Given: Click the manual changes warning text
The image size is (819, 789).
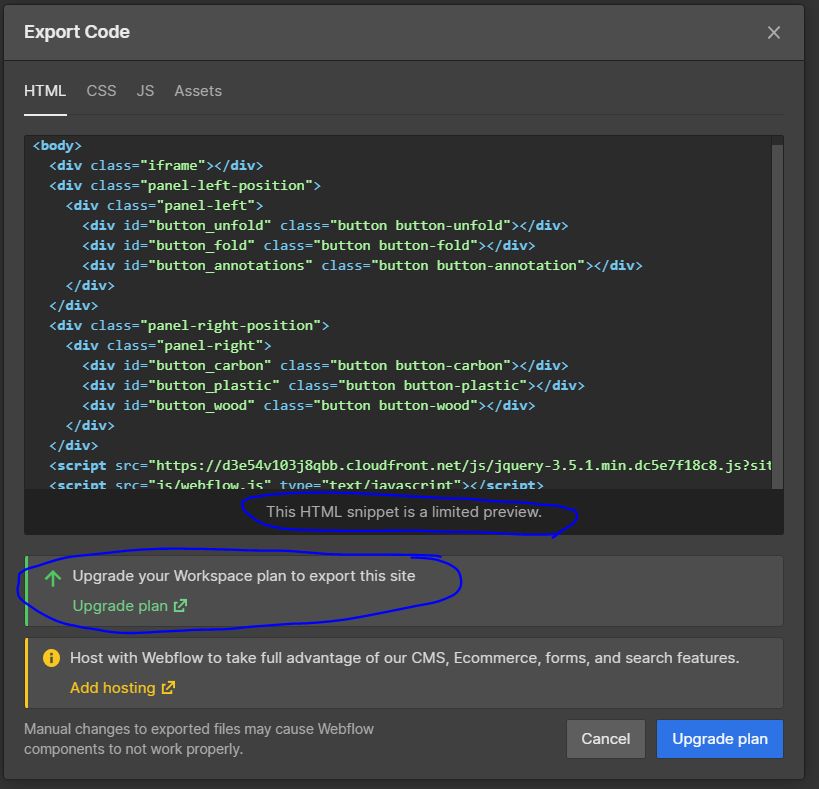Looking at the screenshot, I should point(199,739).
